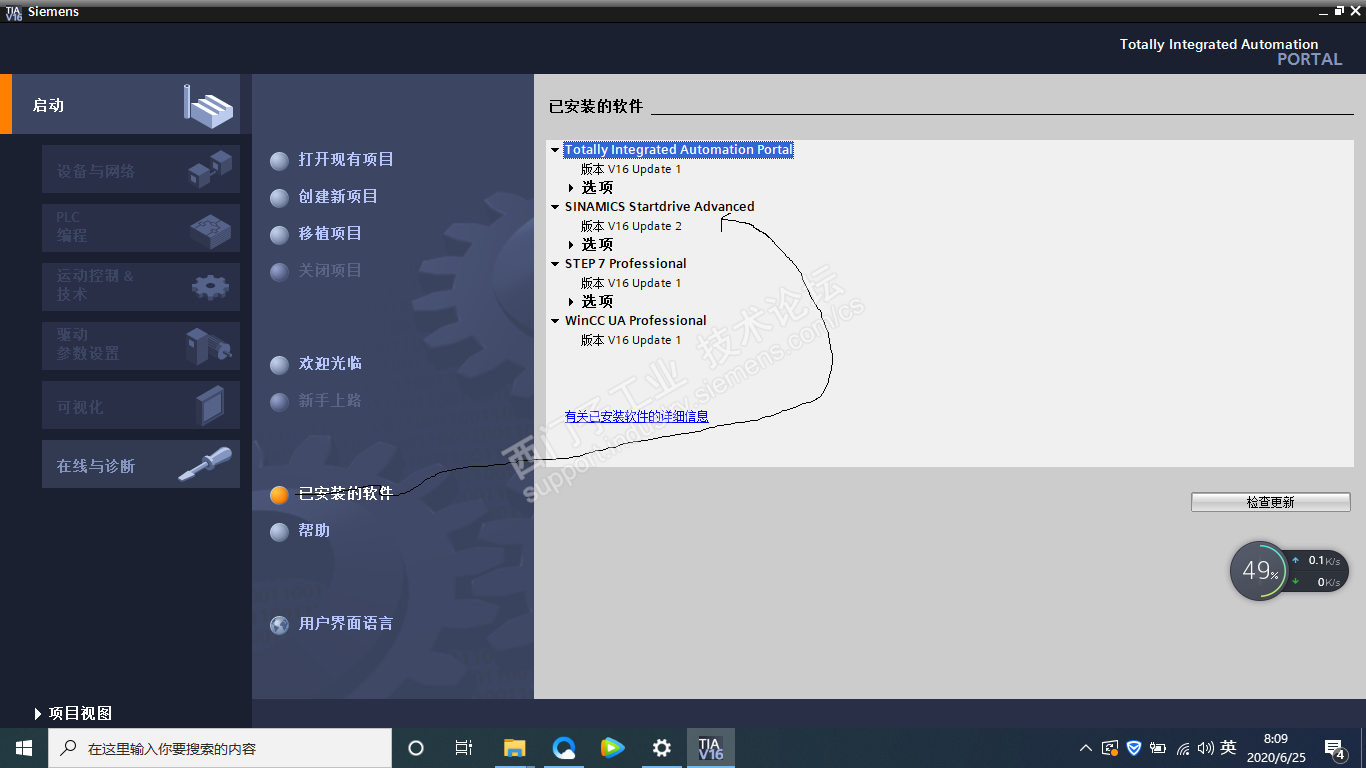Open the clock showing 8:09 2020/6/25
1366x768 pixels.
click(1275, 748)
